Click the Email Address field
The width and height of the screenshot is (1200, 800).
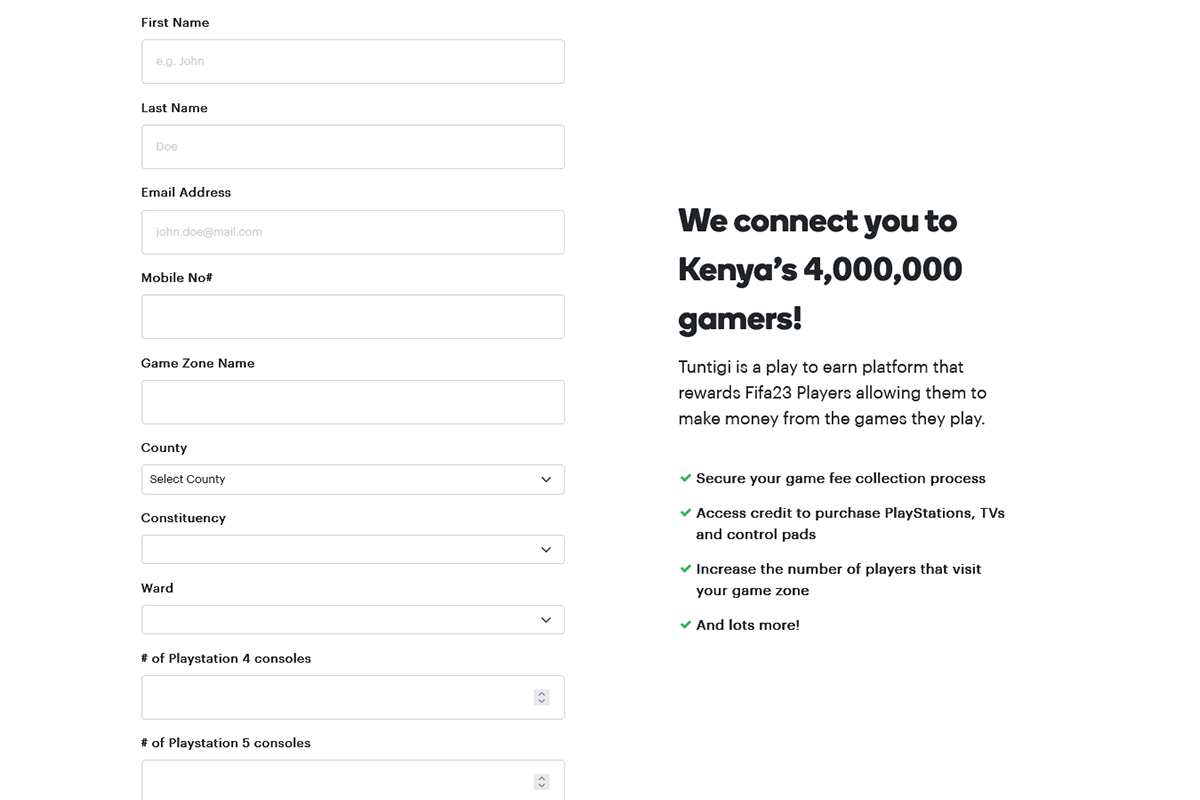(352, 232)
